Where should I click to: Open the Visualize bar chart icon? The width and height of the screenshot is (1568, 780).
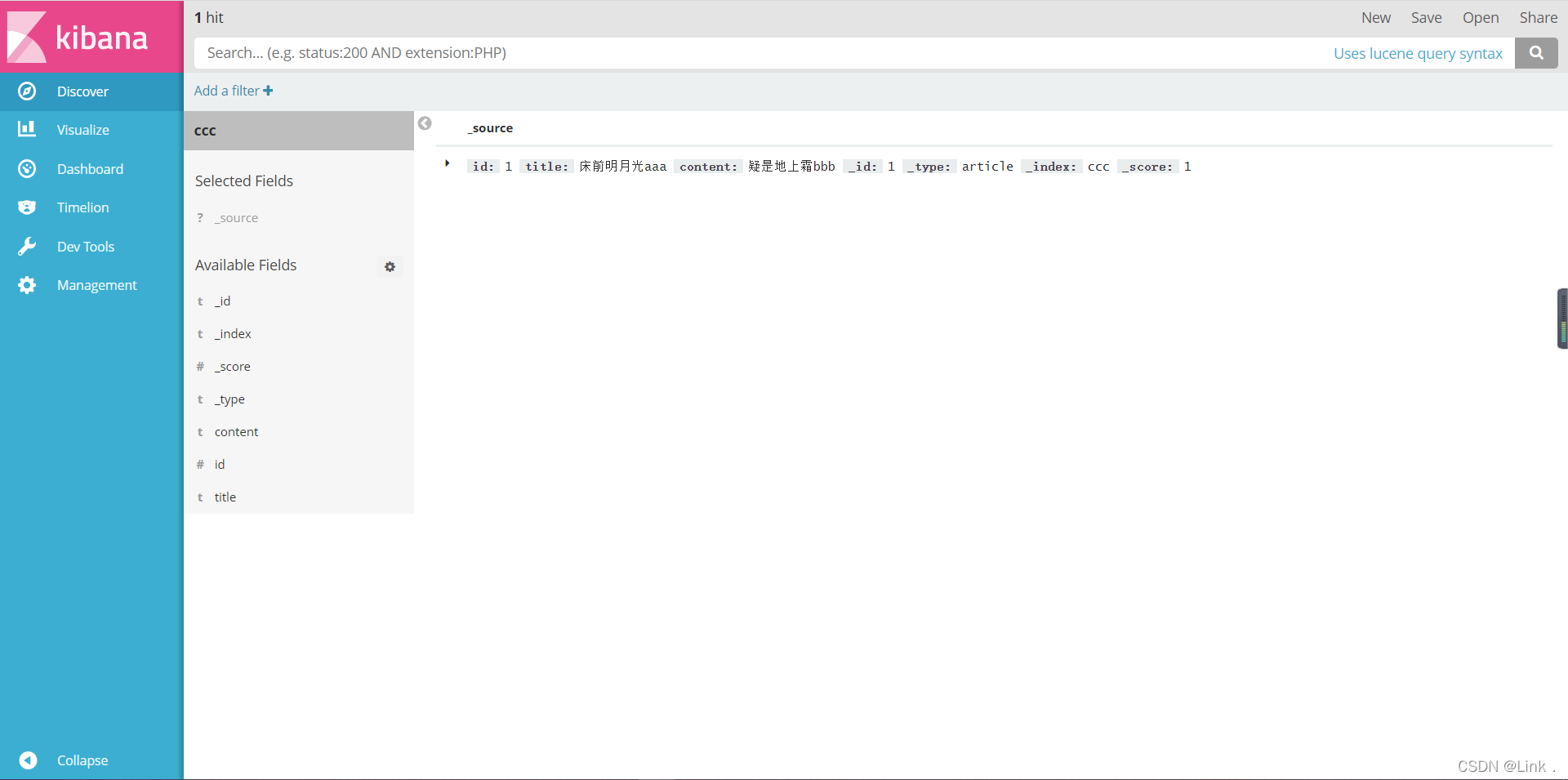pos(27,129)
